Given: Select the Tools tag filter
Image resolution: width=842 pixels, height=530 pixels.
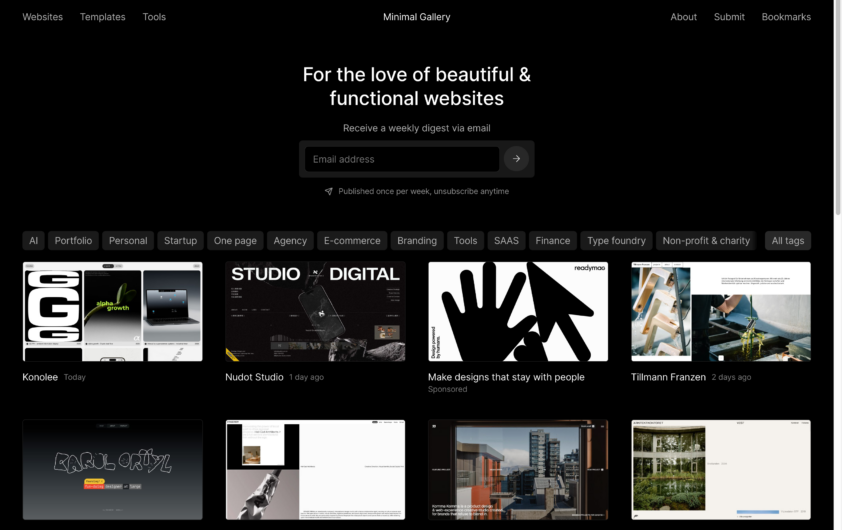Looking at the screenshot, I should tap(466, 241).
